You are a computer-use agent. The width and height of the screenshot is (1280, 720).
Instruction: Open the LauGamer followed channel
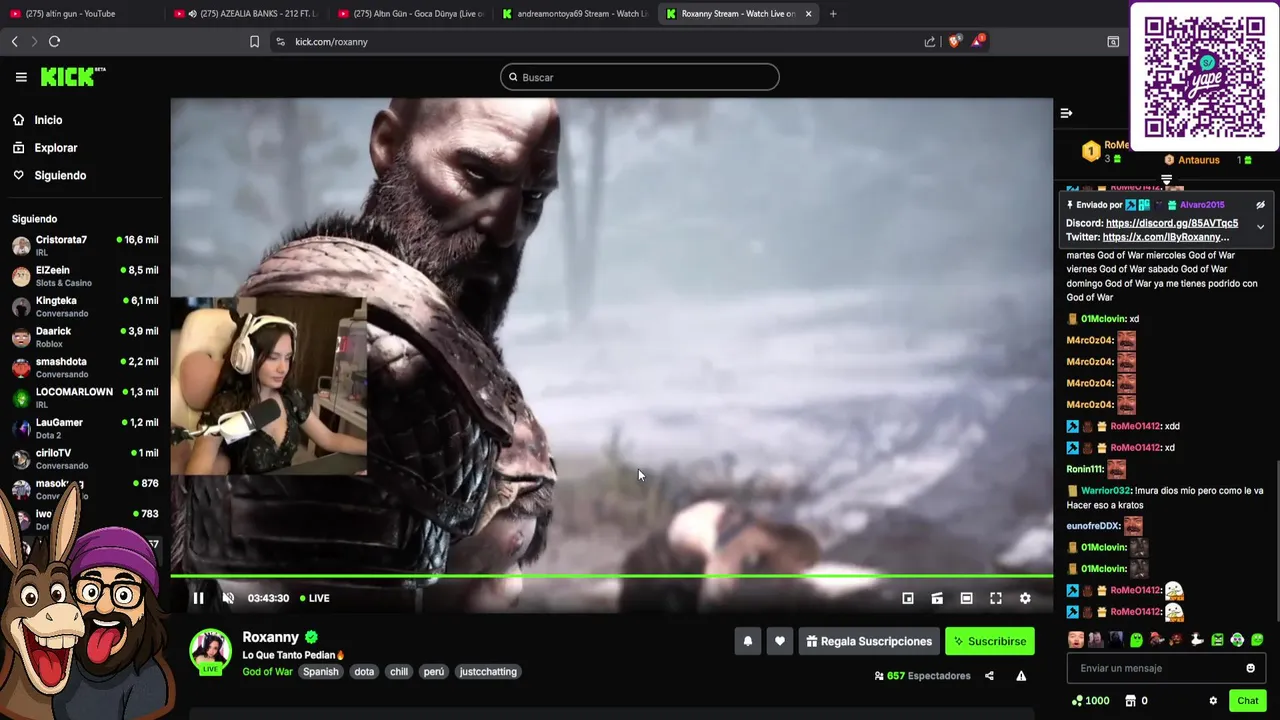85,428
